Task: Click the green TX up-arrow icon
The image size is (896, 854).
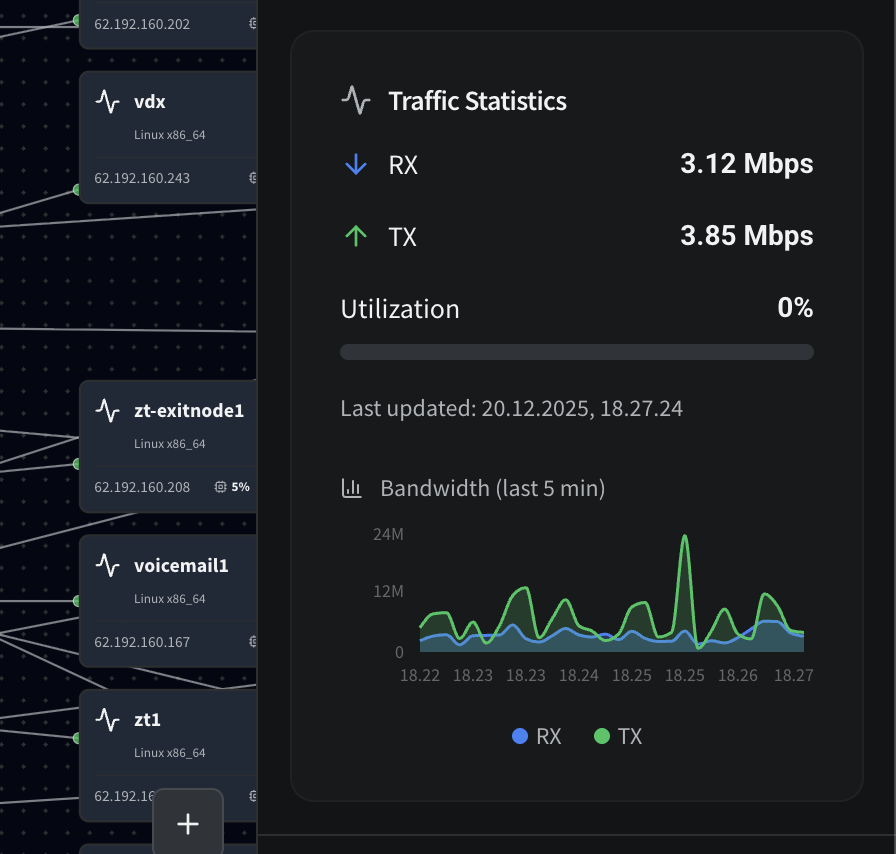Action: 356,237
